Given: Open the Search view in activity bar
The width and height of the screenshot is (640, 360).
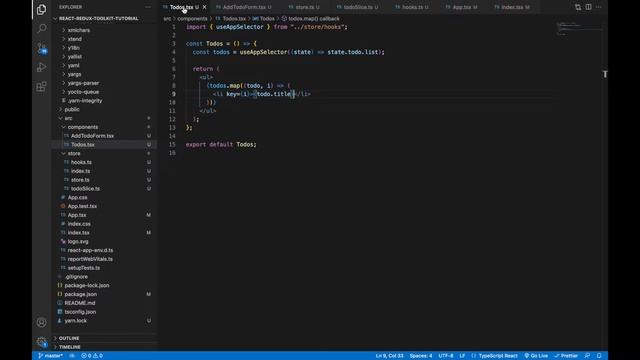Looking at the screenshot, I should pyautogui.click(x=41, y=28).
